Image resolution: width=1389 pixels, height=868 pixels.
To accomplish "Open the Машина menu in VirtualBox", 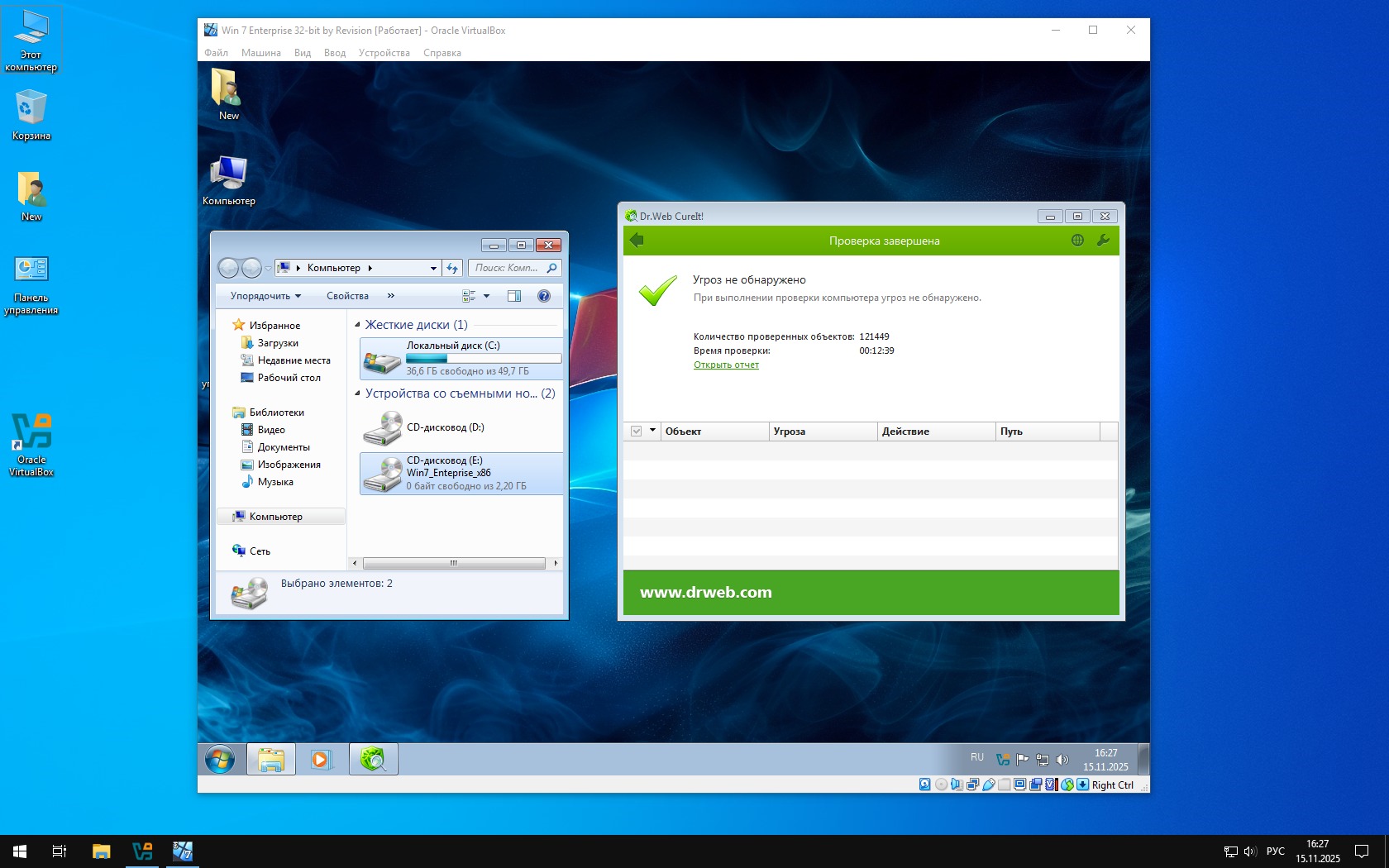I will coord(260,53).
